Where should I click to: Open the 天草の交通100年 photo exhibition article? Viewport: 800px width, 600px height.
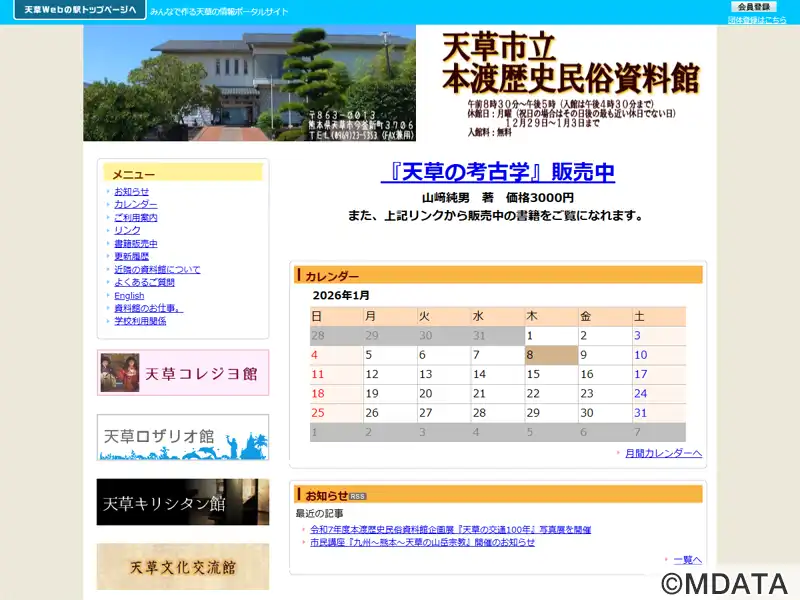[450, 530]
